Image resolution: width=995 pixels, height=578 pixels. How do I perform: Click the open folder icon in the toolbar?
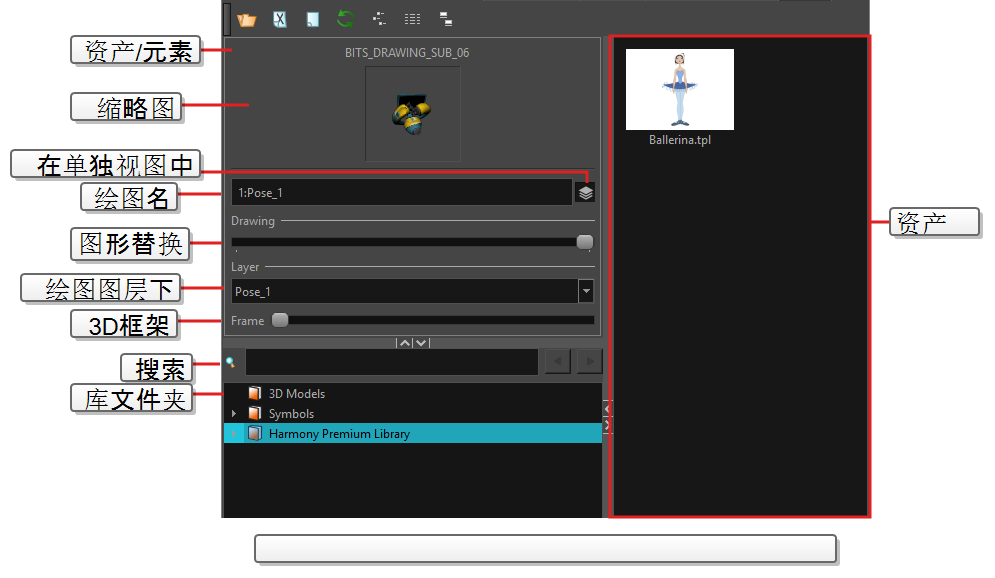247,19
